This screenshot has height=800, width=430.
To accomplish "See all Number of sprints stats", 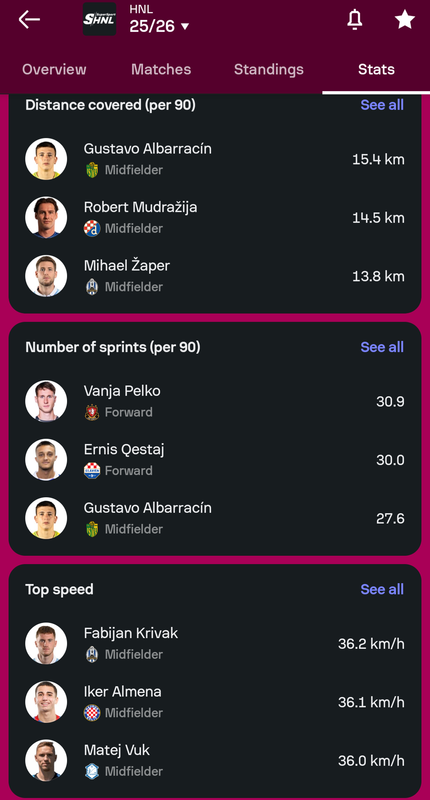I will [382, 347].
